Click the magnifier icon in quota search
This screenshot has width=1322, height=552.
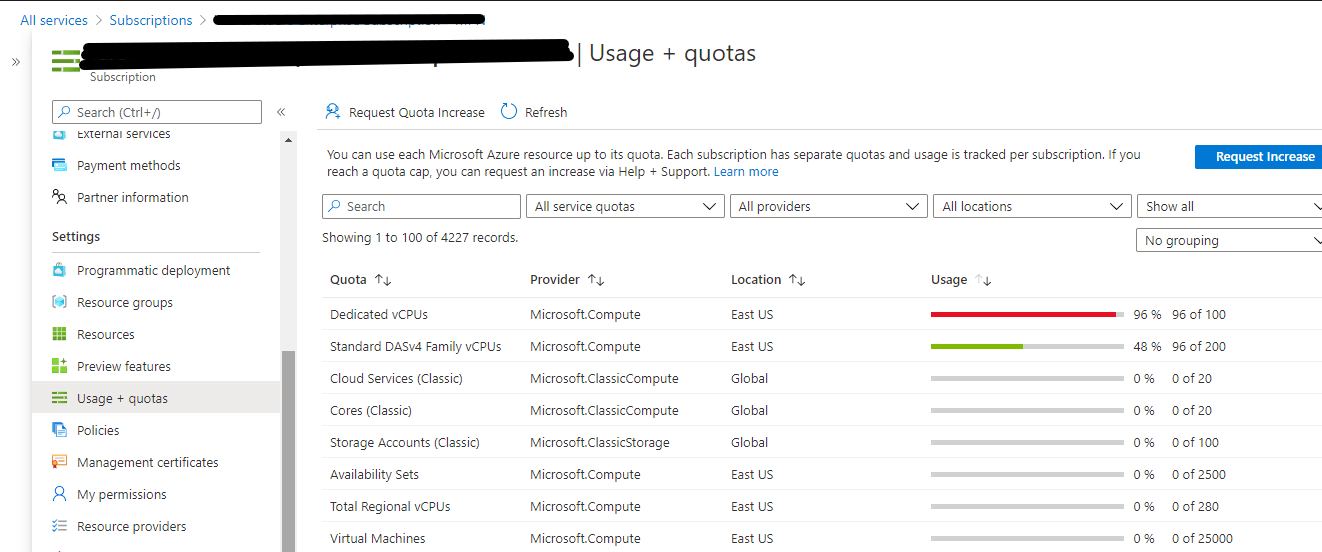click(335, 206)
